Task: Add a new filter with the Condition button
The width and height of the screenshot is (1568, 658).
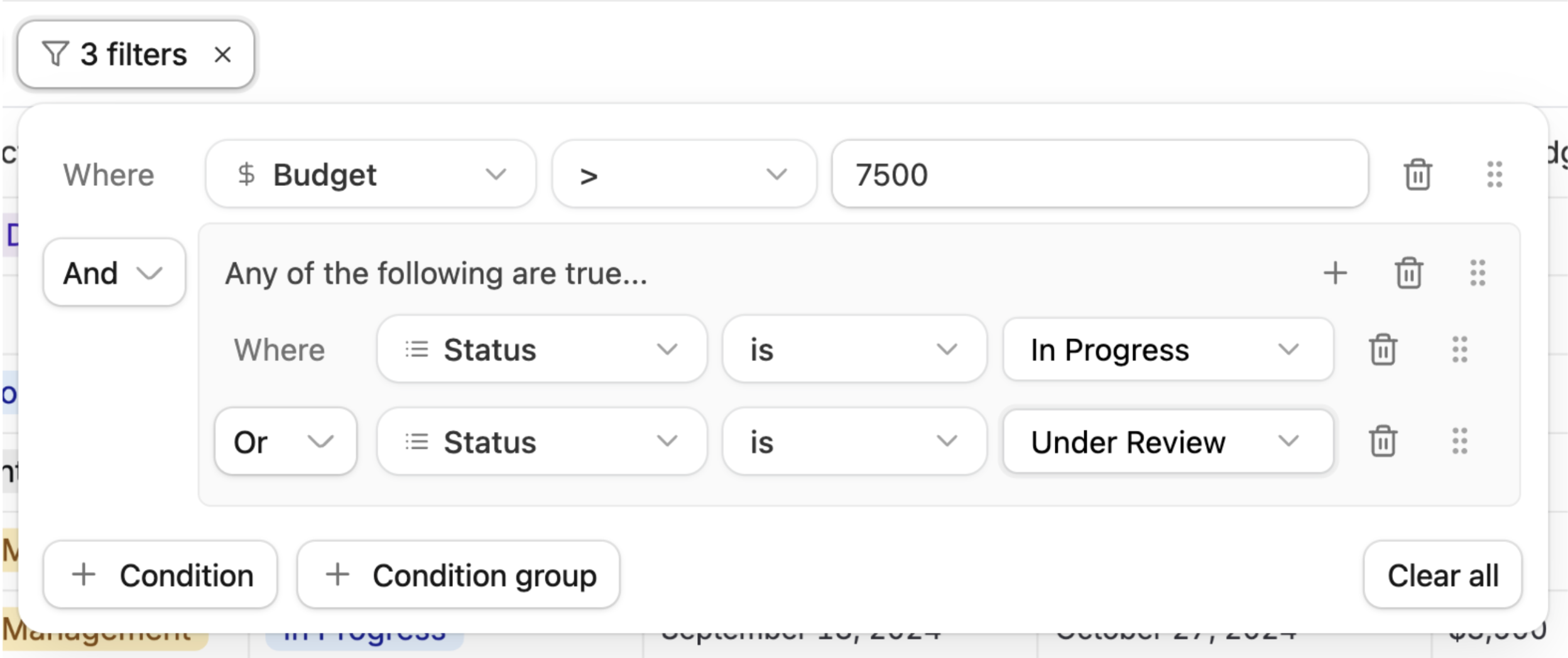Action: (161, 574)
